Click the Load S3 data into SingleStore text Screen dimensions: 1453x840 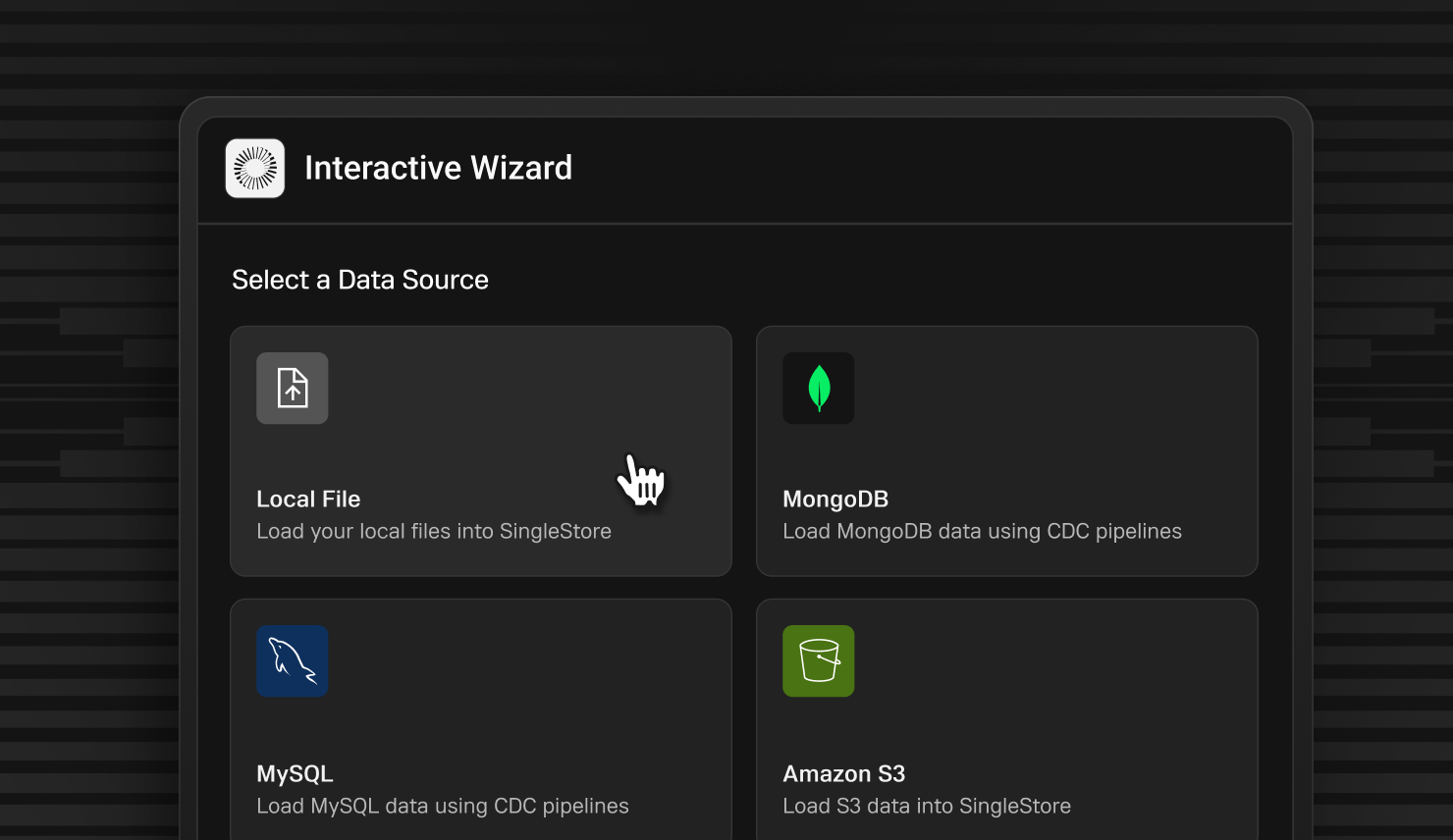[926, 806]
